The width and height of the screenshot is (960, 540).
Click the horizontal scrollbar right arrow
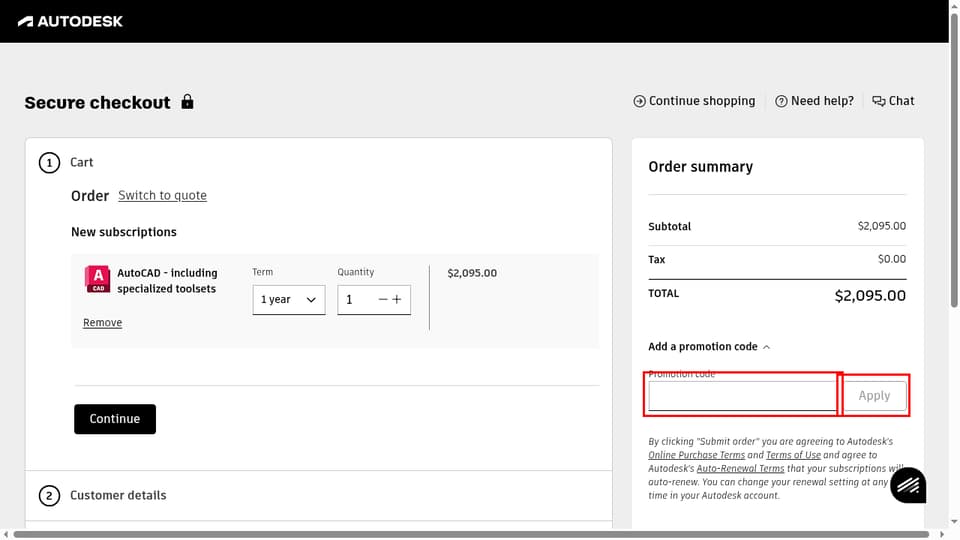[x=942, y=534]
